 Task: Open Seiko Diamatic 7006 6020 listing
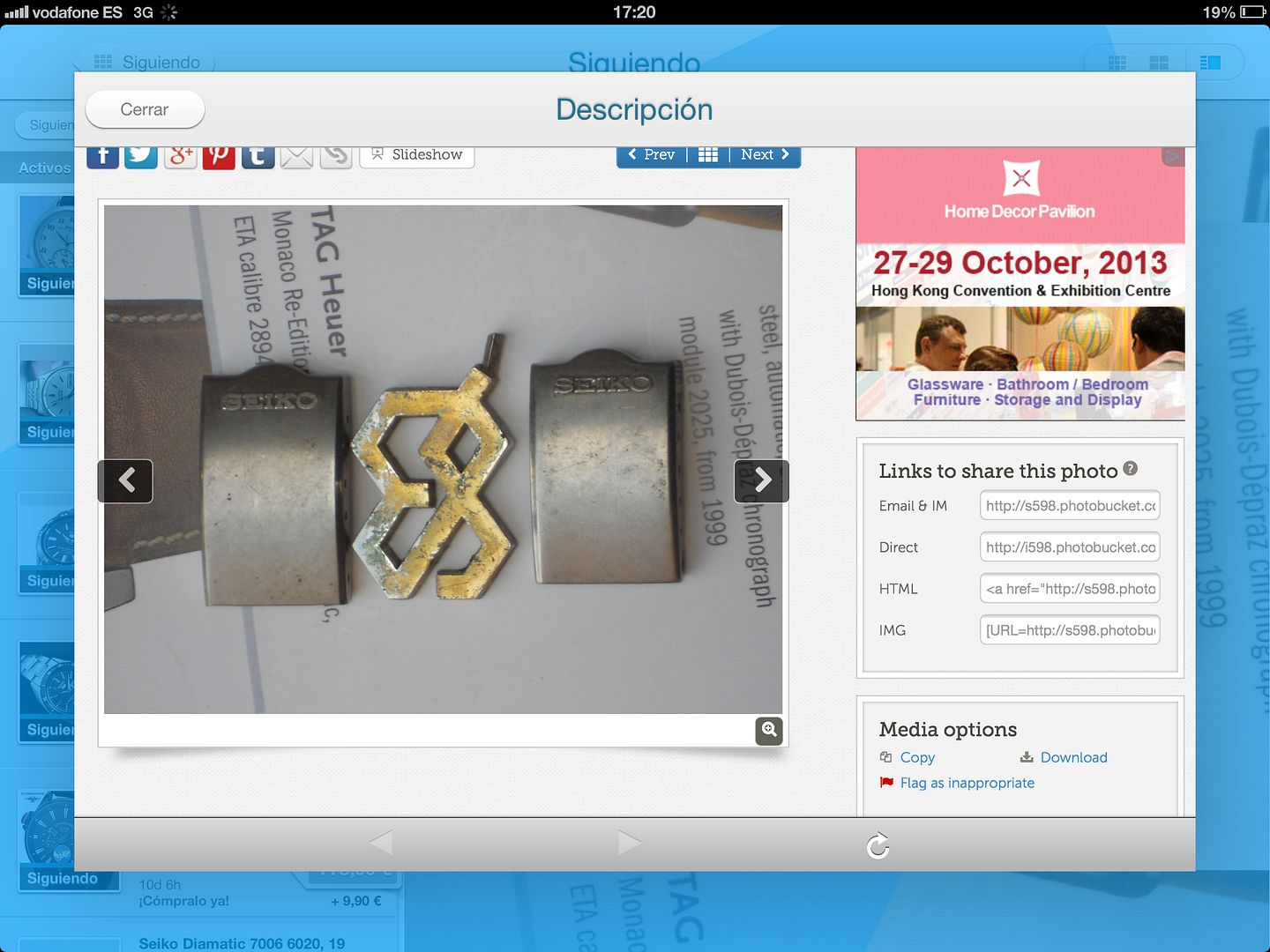[242, 943]
